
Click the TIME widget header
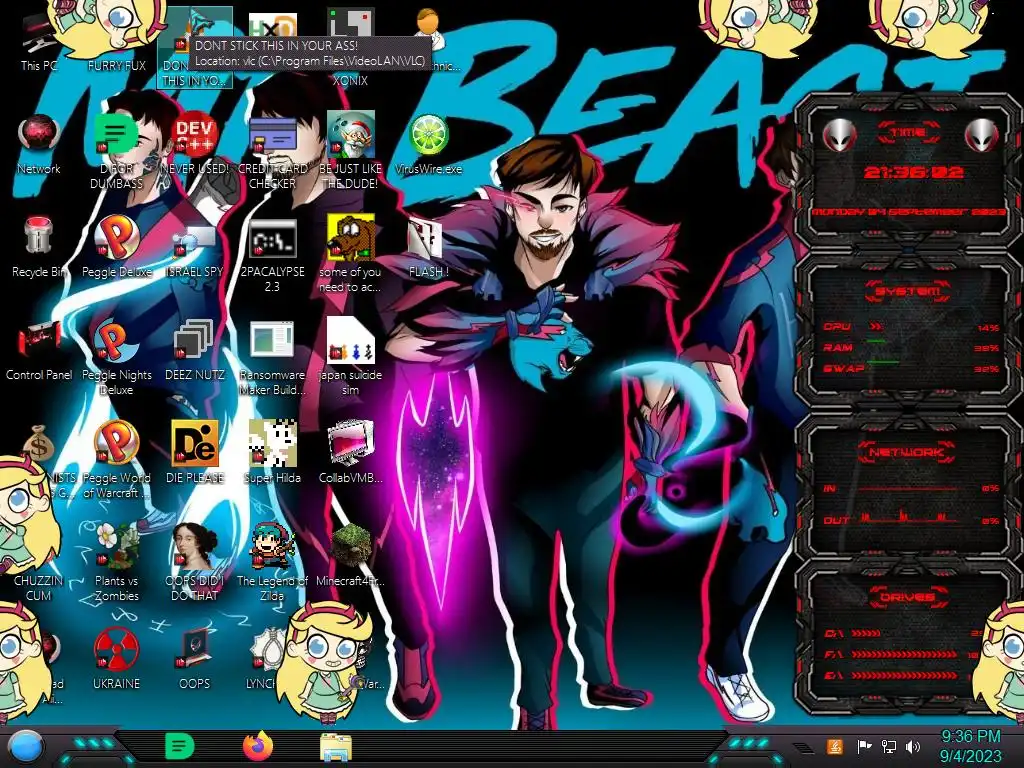click(908, 133)
